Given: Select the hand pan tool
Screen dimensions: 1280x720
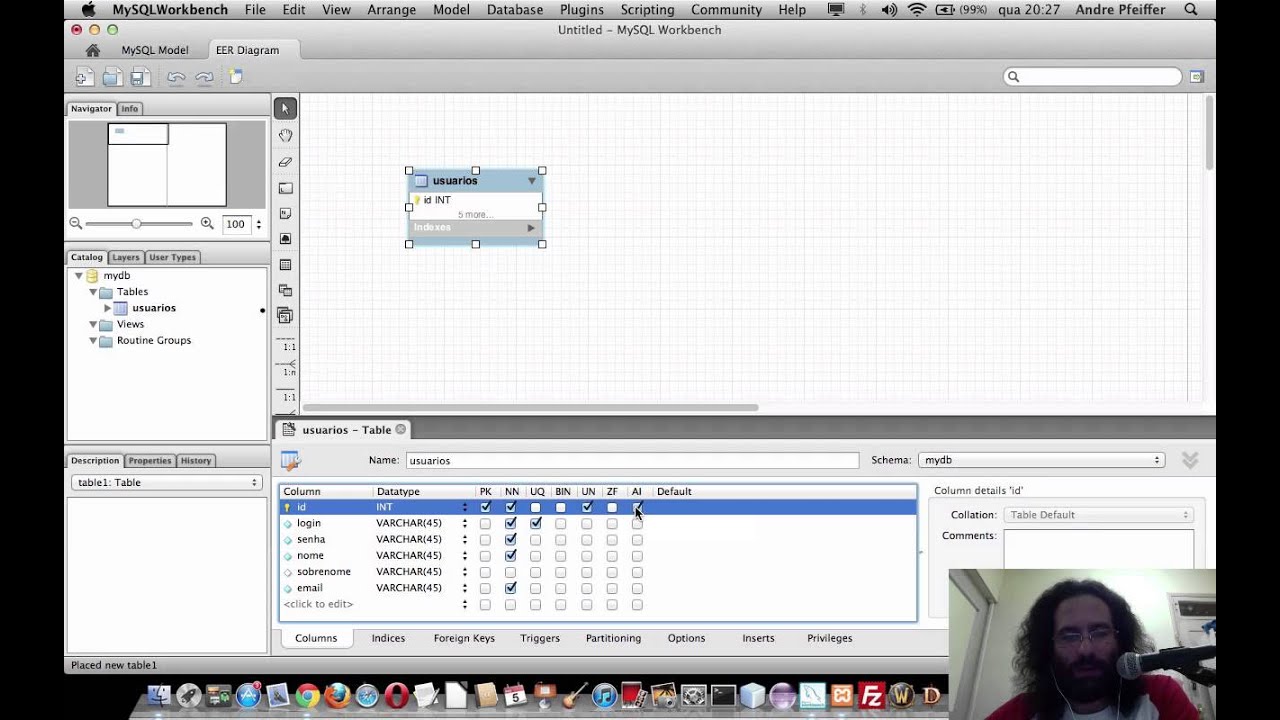Looking at the screenshot, I should [285, 135].
